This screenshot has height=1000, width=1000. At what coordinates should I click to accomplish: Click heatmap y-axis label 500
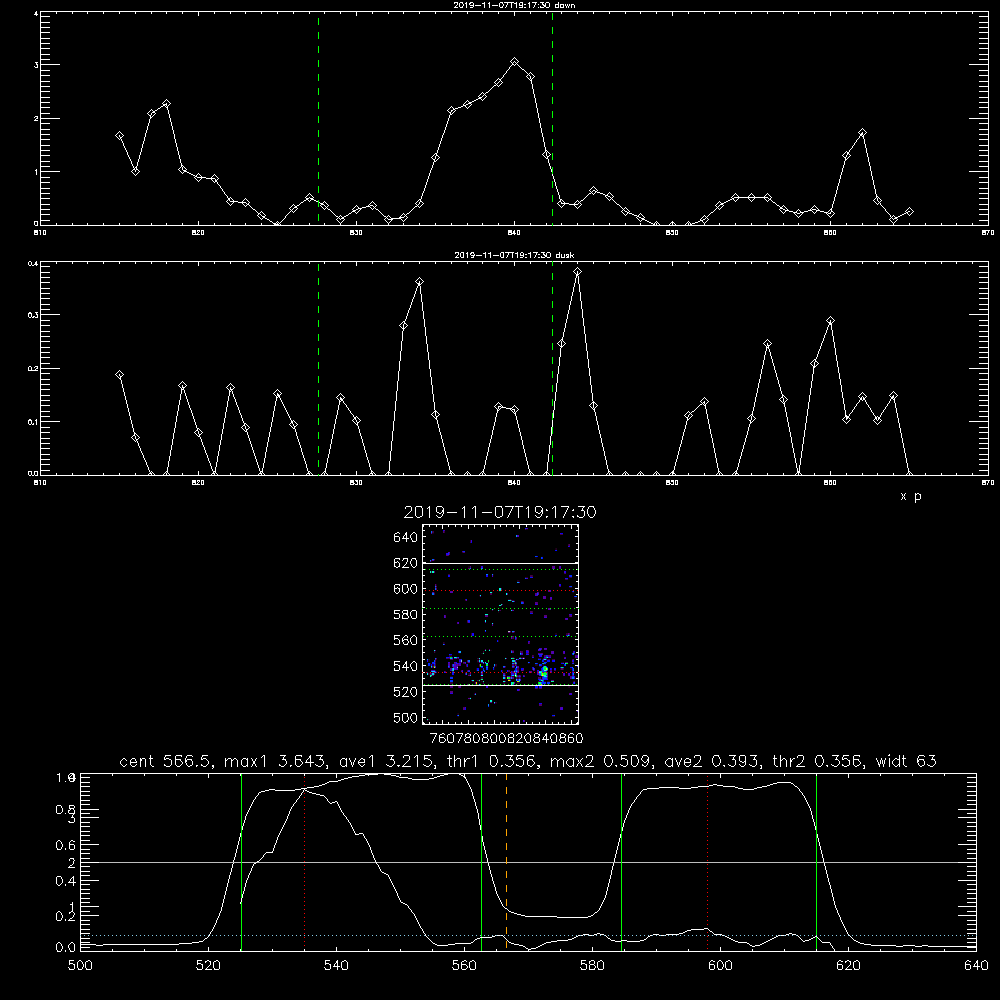point(406,718)
